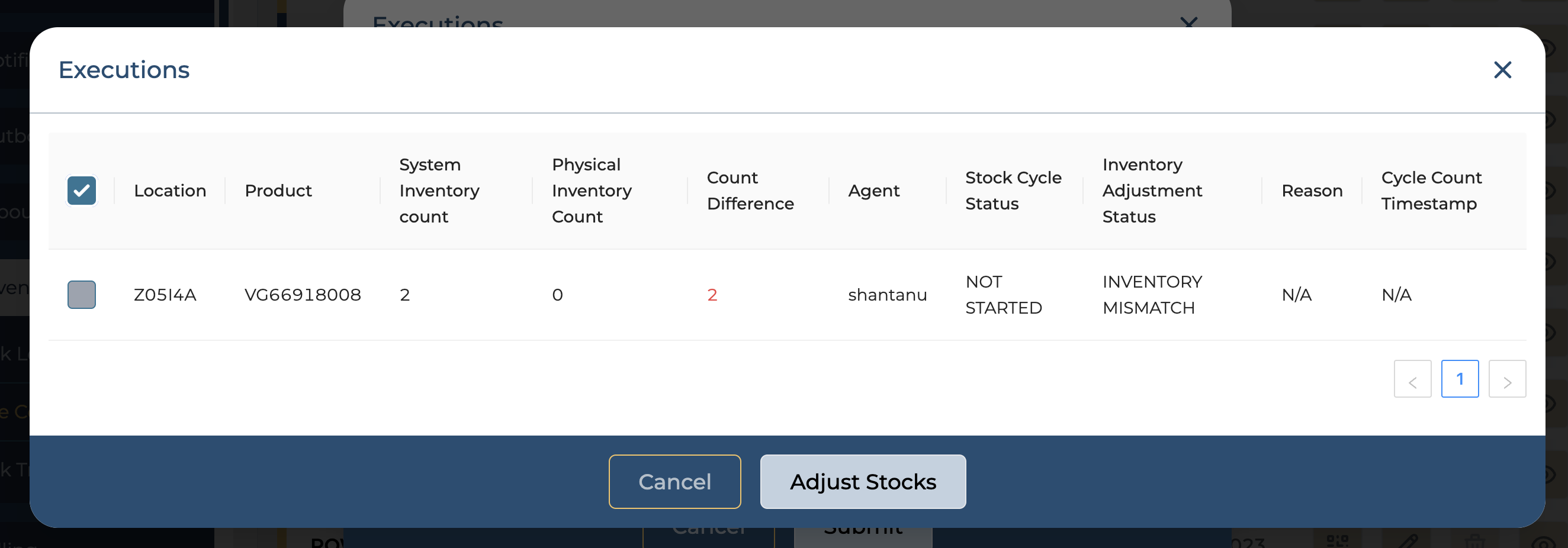Click the Adjust Stocks button
Screen dimensions: 1568x548
pyautogui.click(x=863, y=482)
